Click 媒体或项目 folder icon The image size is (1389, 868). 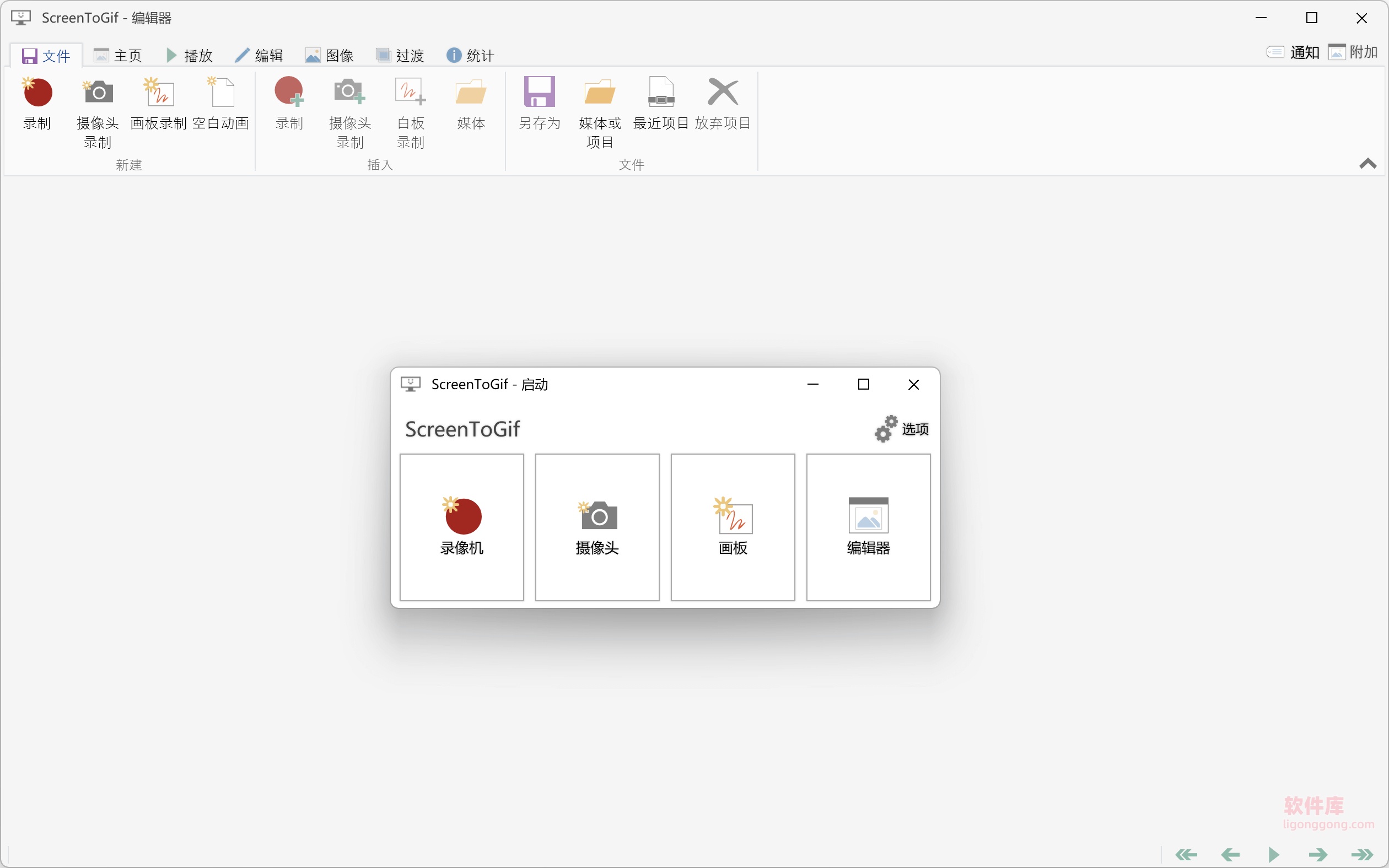(599, 93)
